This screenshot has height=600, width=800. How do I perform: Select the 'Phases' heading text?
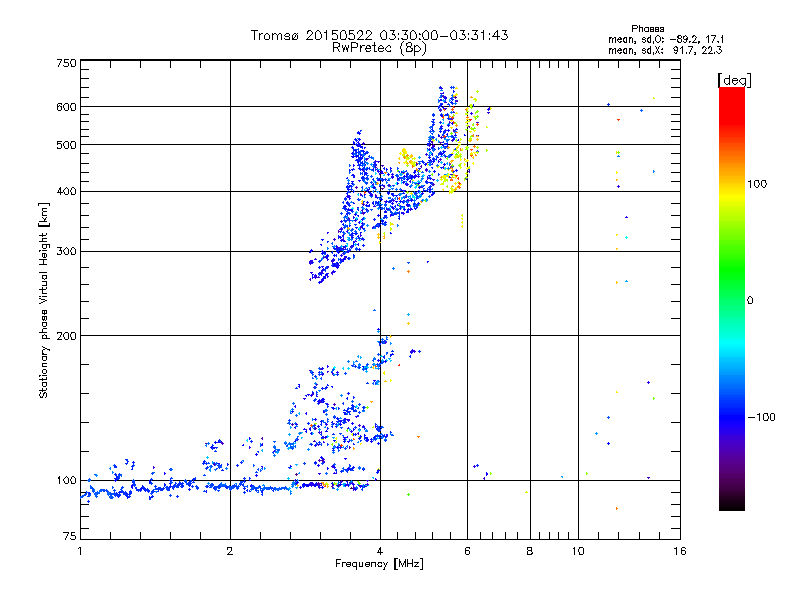(647, 29)
